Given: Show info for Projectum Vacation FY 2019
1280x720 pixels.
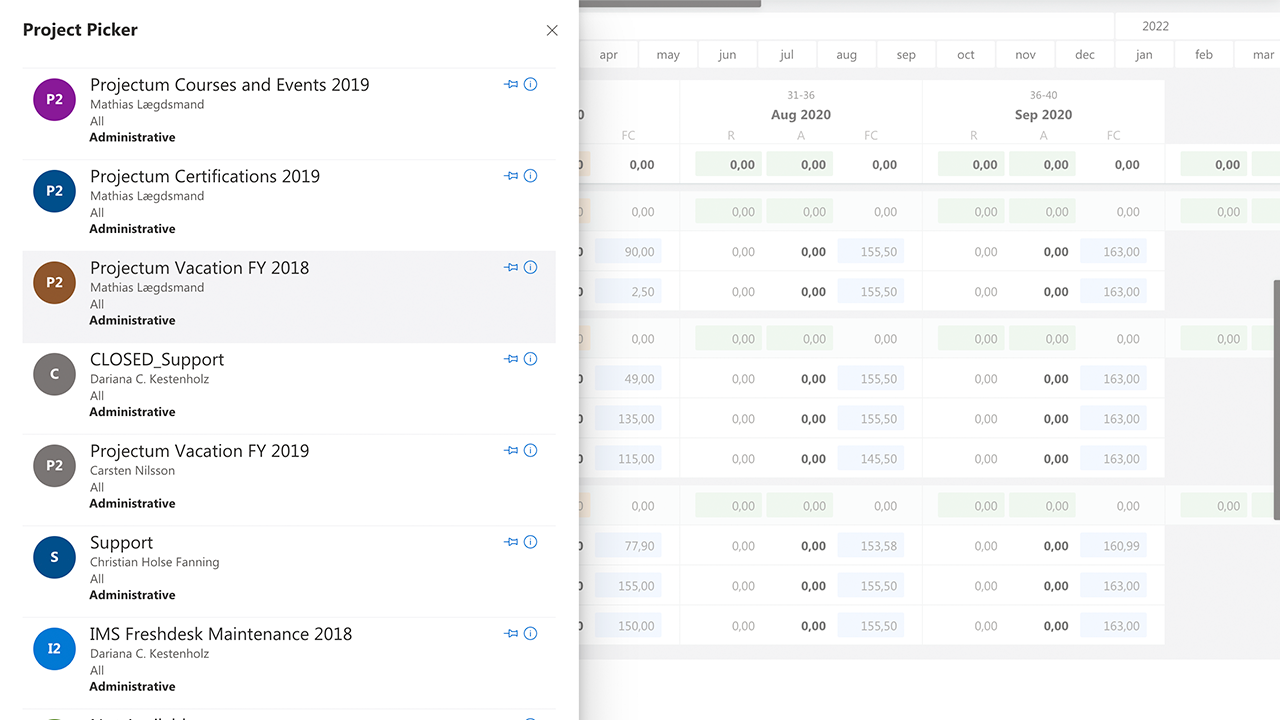Looking at the screenshot, I should 531,450.
